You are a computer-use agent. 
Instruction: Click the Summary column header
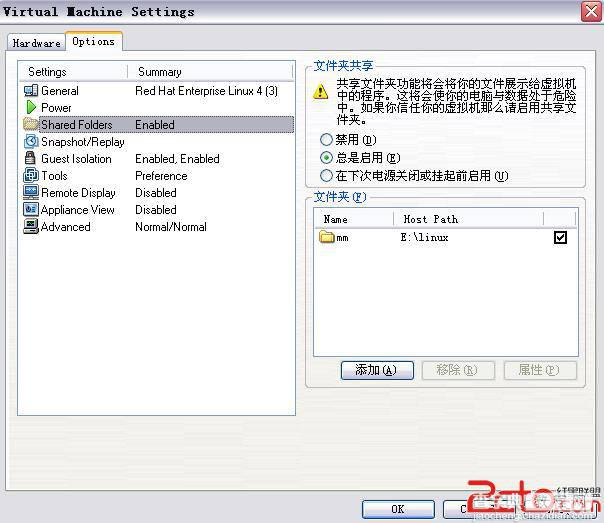(210, 72)
